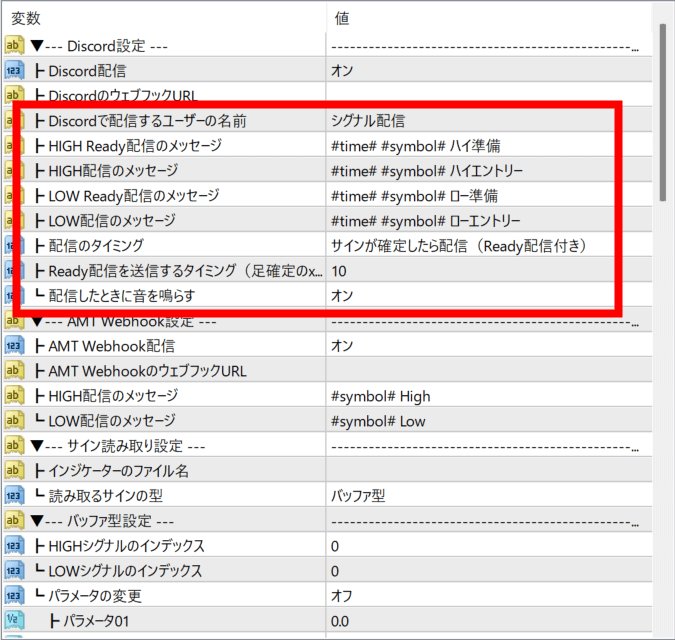The height and width of the screenshot is (640, 675).
Task: Edit the シグナル配信 user name value
Action: point(368,121)
